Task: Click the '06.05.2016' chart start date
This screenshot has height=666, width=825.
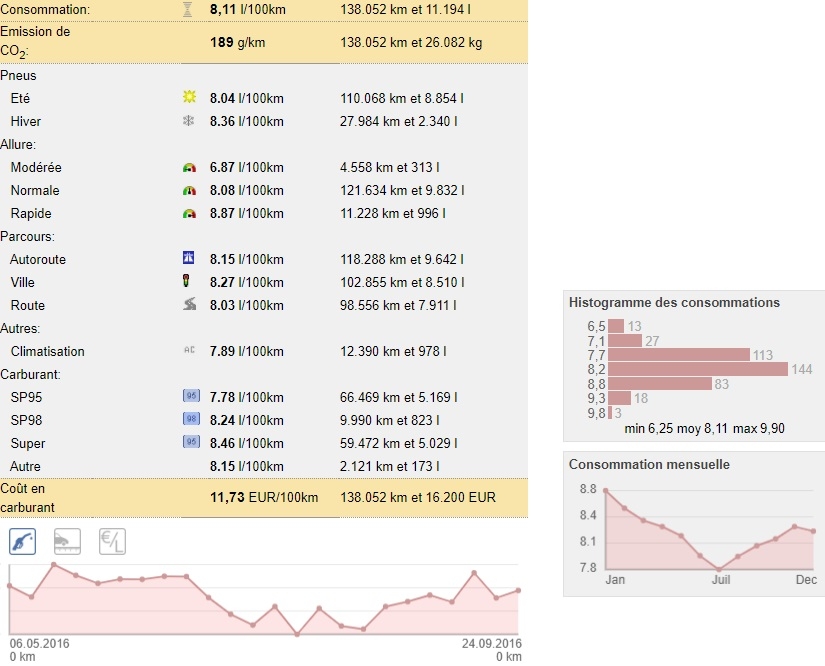Action: pyautogui.click(x=39, y=643)
